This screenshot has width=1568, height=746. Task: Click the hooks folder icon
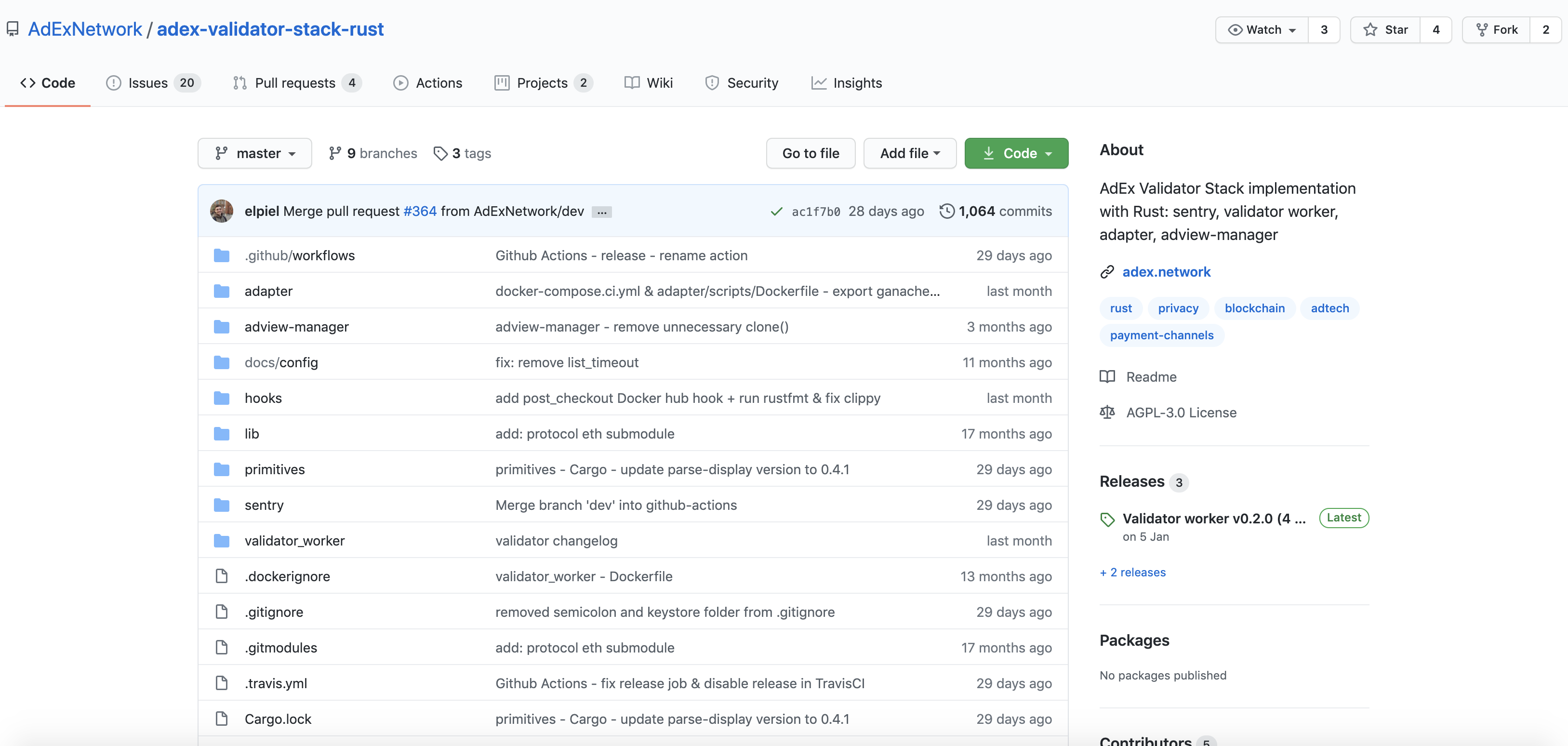(222, 398)
